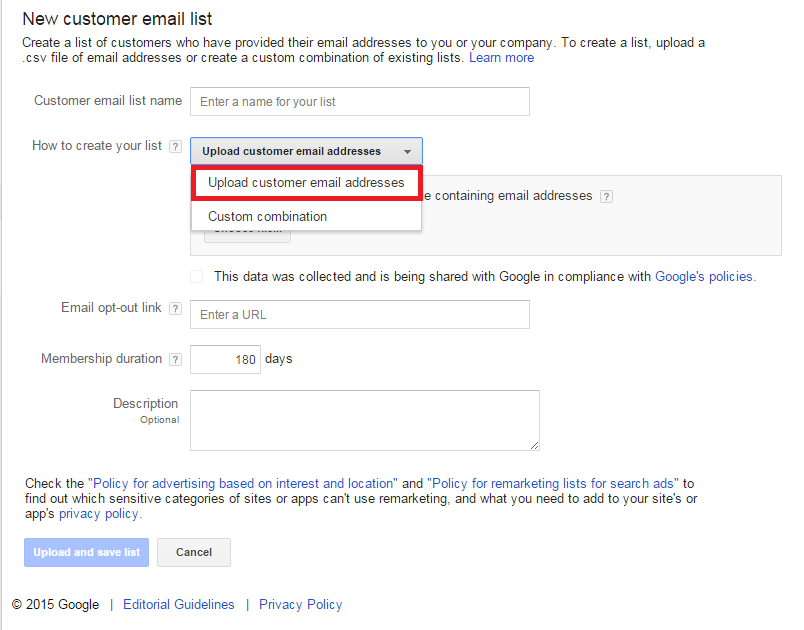
Task: Click the help icon beside How to create your list
Action: [x=177, y=146]
